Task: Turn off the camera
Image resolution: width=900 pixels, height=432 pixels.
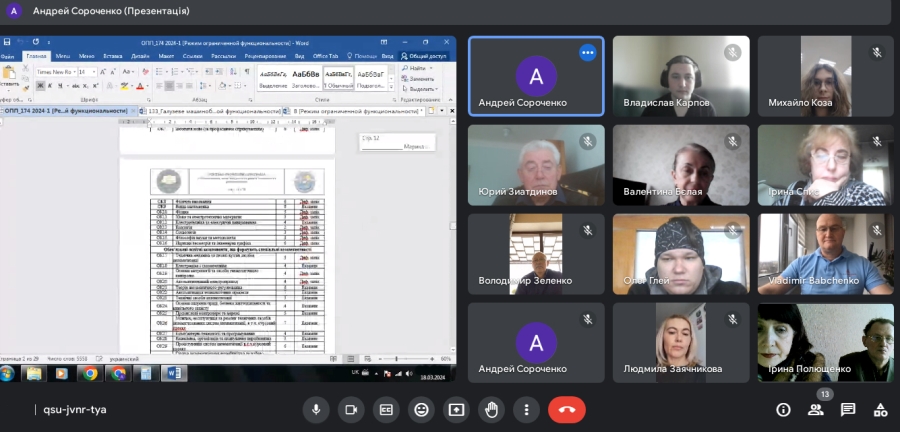Action: tap(351, 409)
